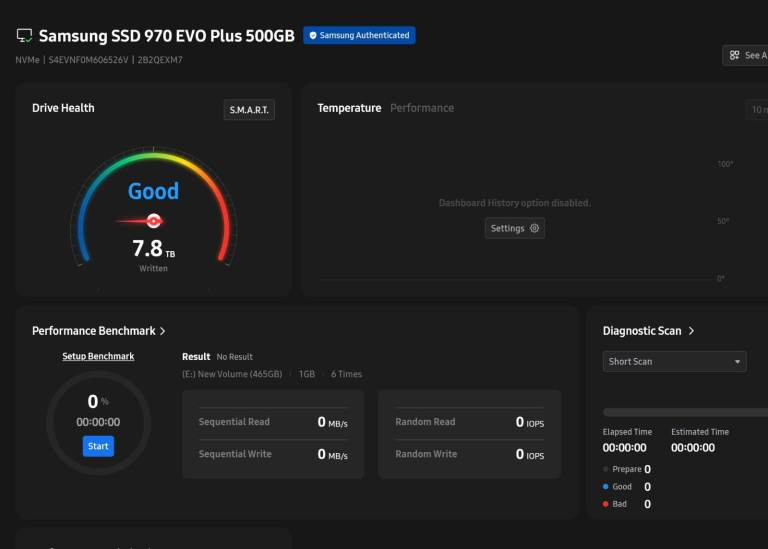Screen dimensions: 768x549
Task: Switch to the Temperature tab
Action: (349, 108)
